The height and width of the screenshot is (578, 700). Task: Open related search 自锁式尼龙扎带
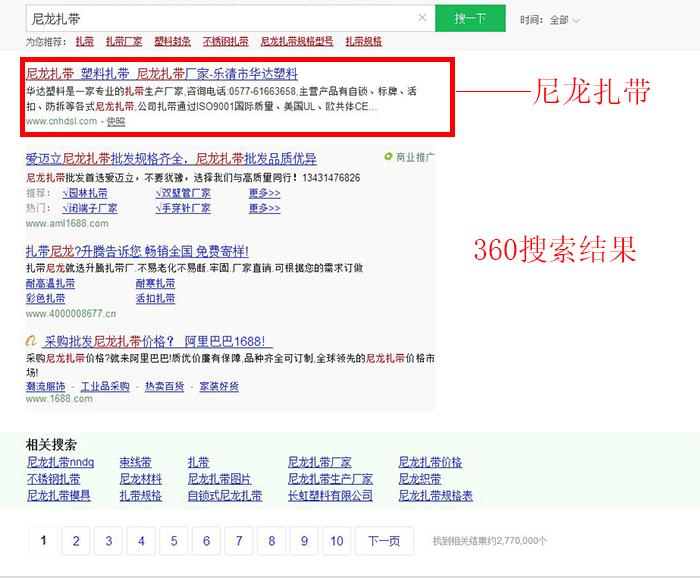pyautogui.click(x=225, y=496)
